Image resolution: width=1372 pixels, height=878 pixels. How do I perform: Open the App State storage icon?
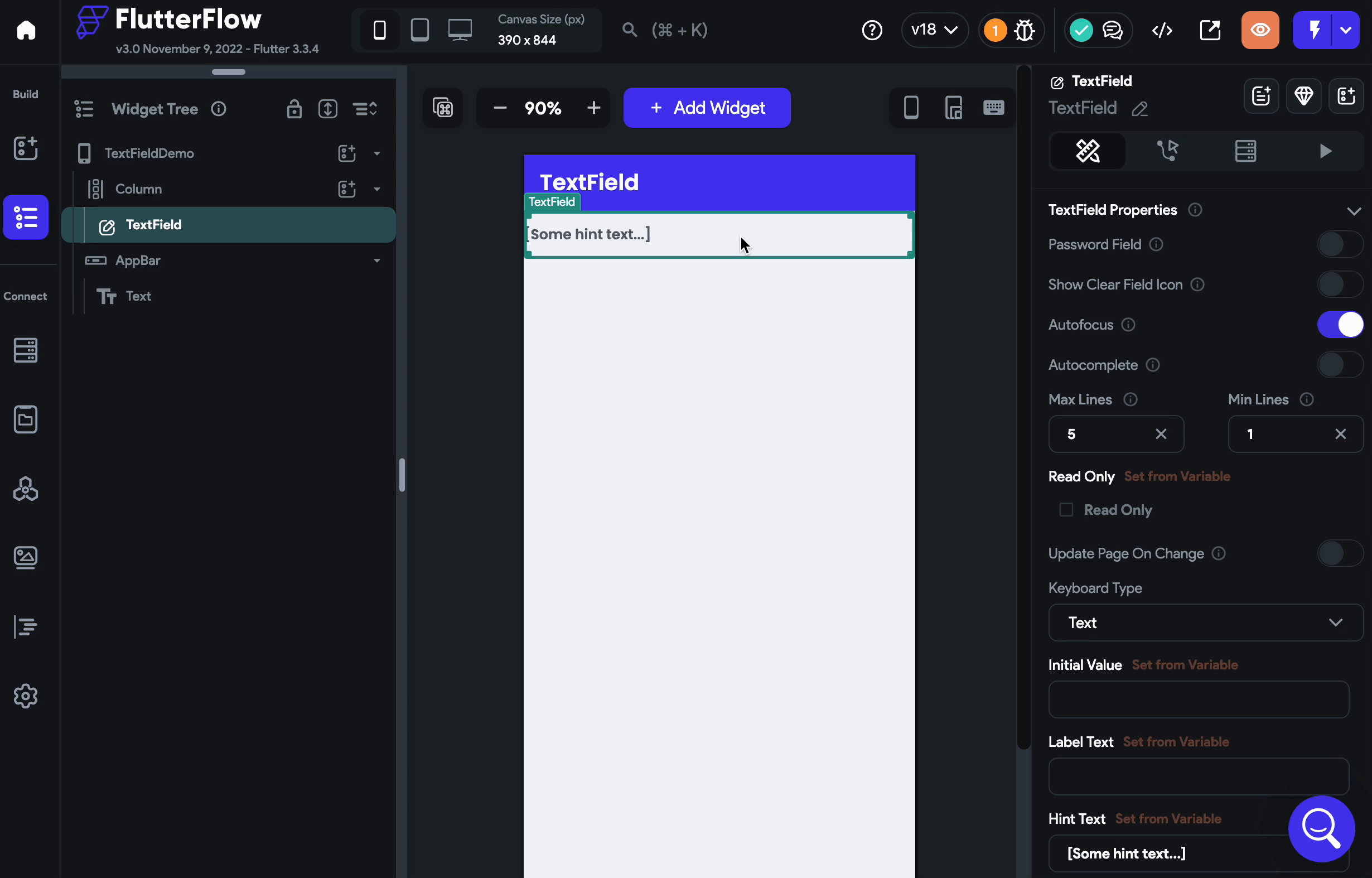click(x=26, y=419)
